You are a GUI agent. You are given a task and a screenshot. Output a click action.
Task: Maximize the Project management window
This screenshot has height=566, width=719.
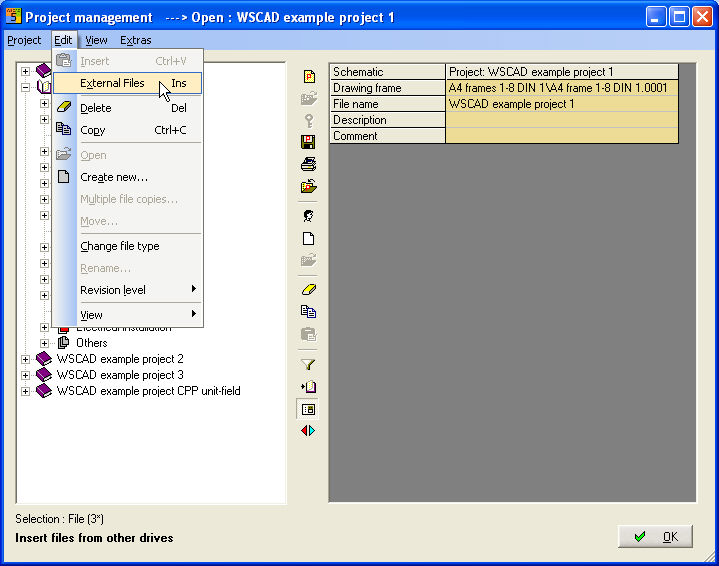[x=679, y=17]
